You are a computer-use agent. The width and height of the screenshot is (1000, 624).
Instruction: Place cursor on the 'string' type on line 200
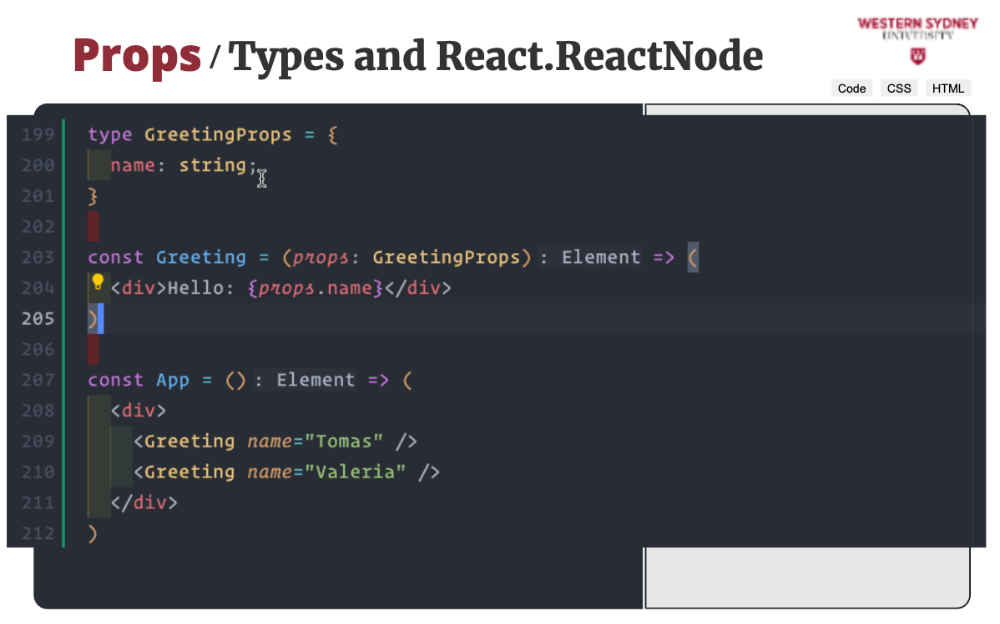(x=213, y=165)
